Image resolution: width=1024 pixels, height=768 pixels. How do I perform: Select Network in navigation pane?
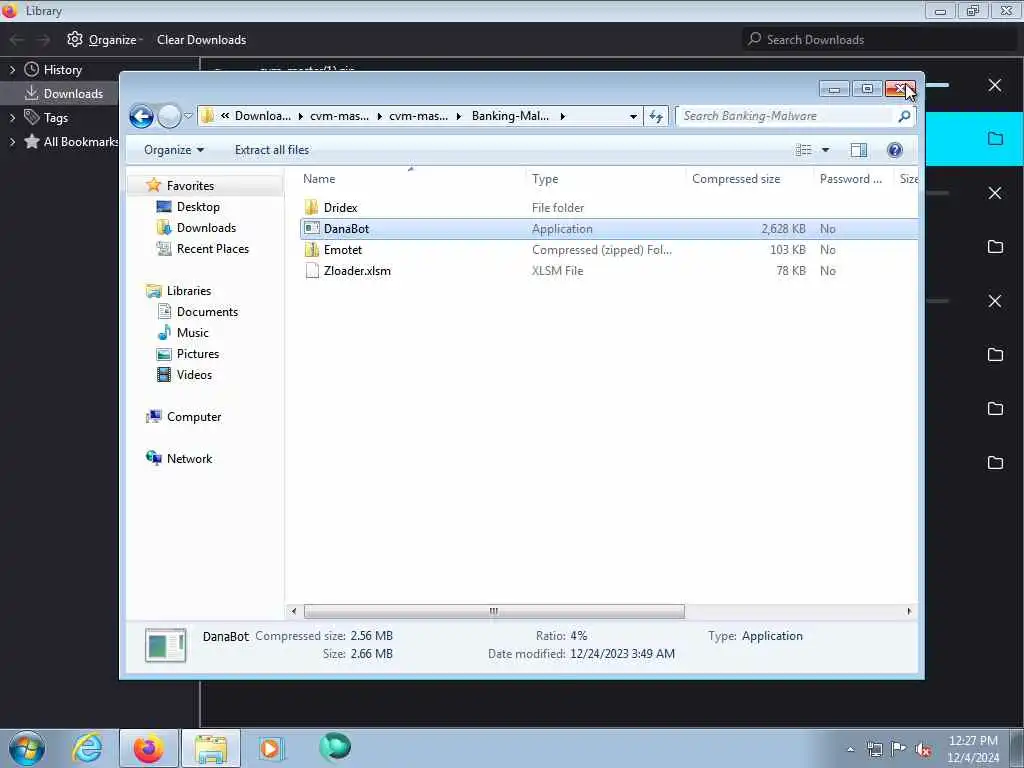pyautogui.click(x=189, y=458)
